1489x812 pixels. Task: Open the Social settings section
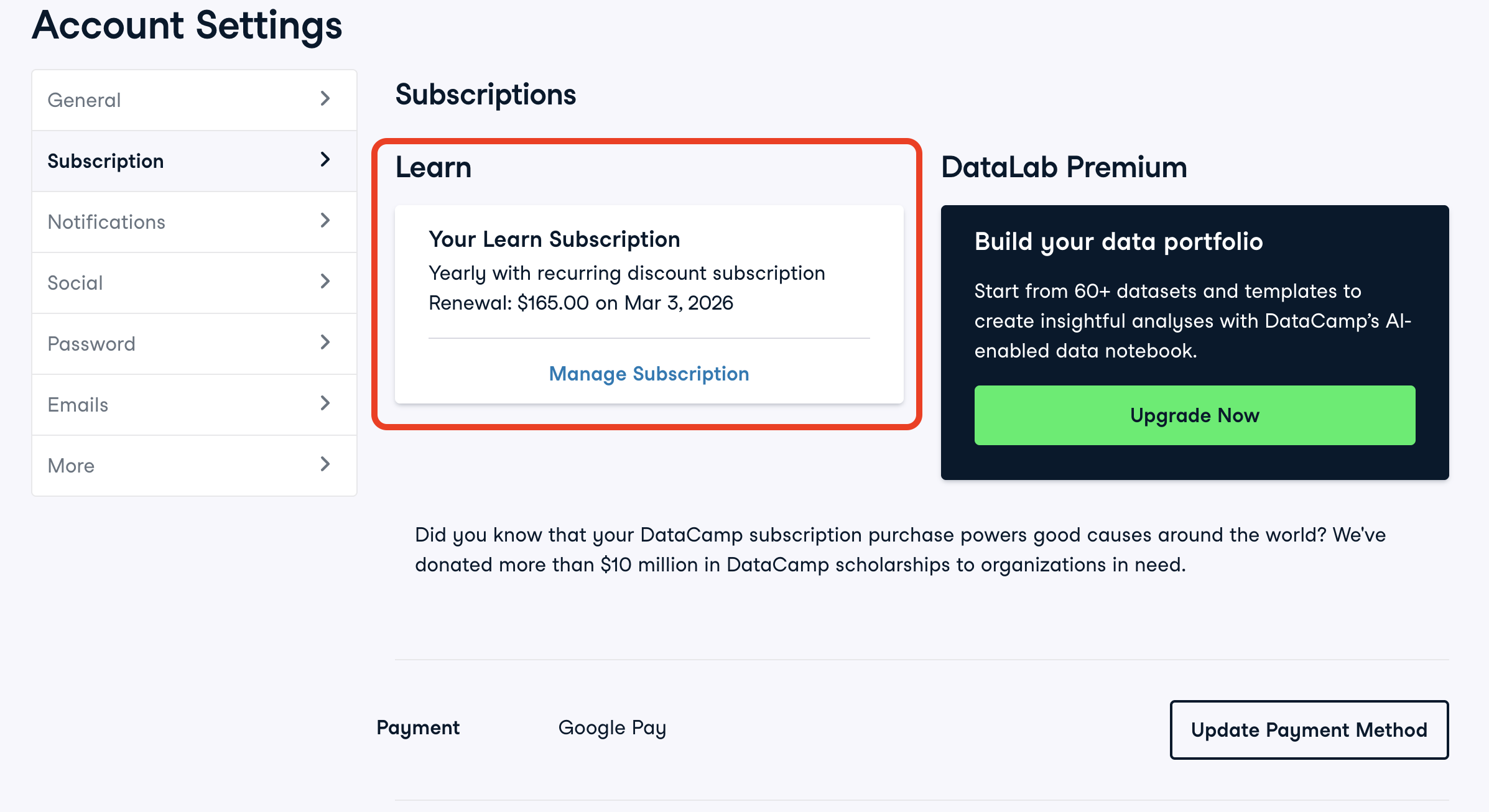pyautogui.click(x=75, y=283)
